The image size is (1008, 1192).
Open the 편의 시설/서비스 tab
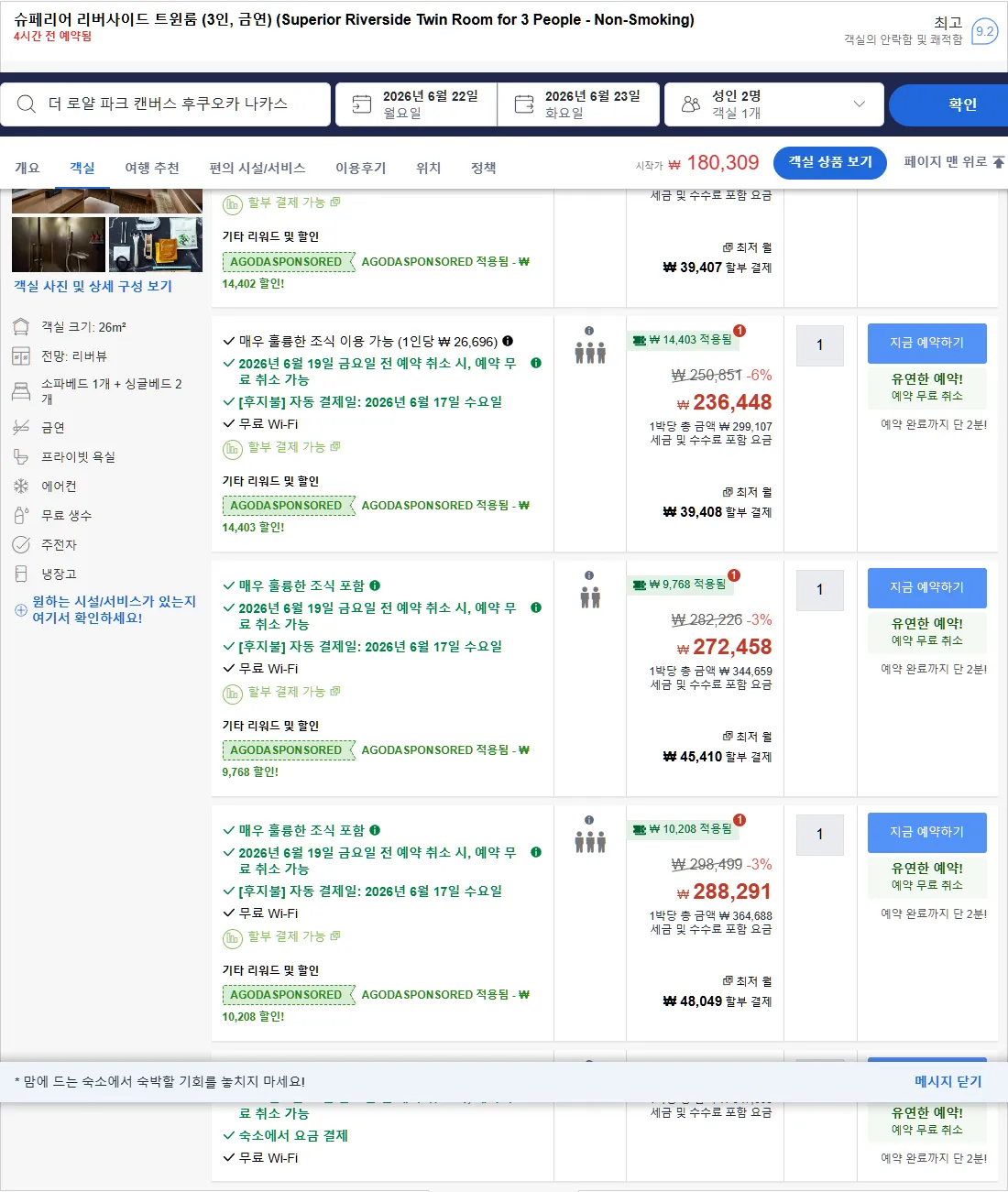point(257,168)
